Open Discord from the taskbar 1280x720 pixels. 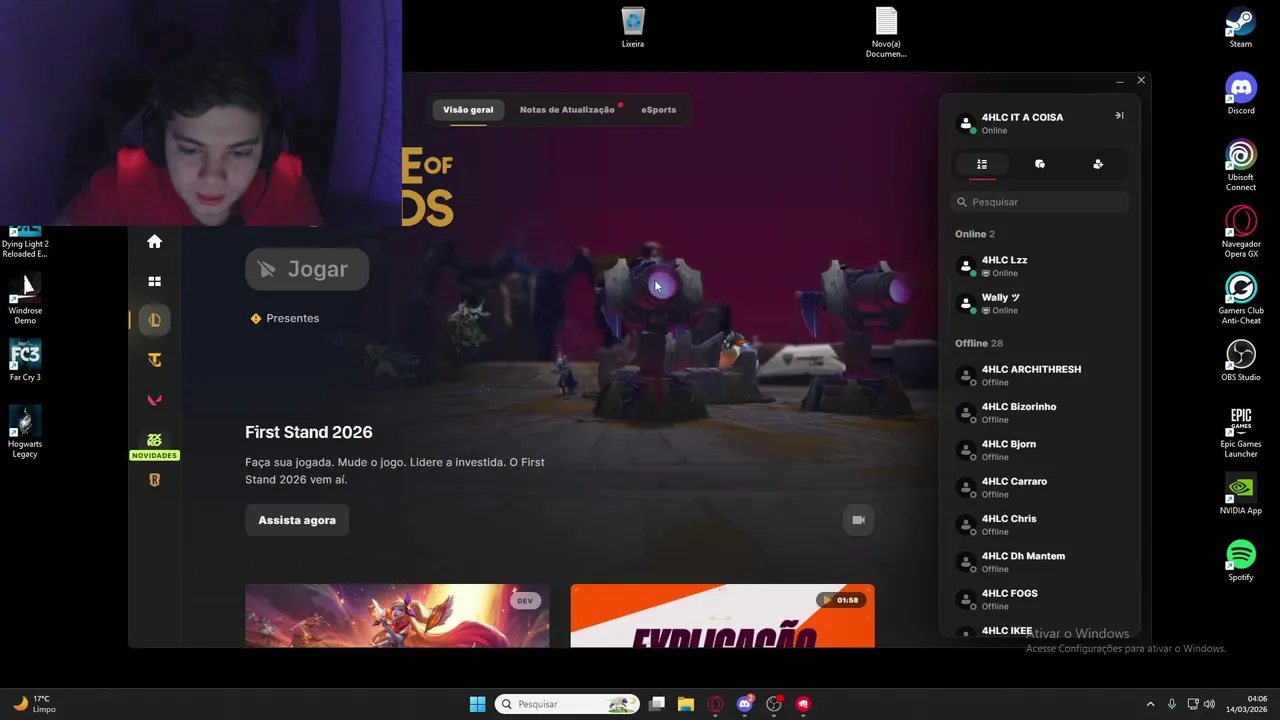tap(745, 704)
